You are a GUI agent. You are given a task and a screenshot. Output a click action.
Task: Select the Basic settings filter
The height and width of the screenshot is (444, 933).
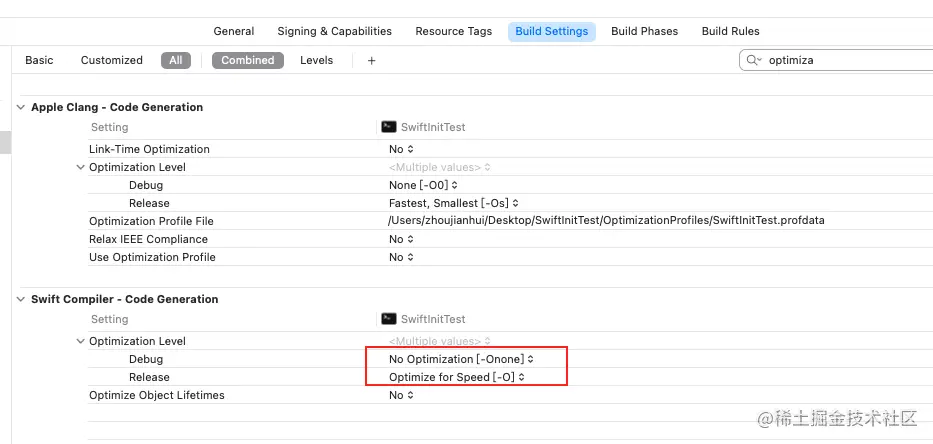pos(39,60)
